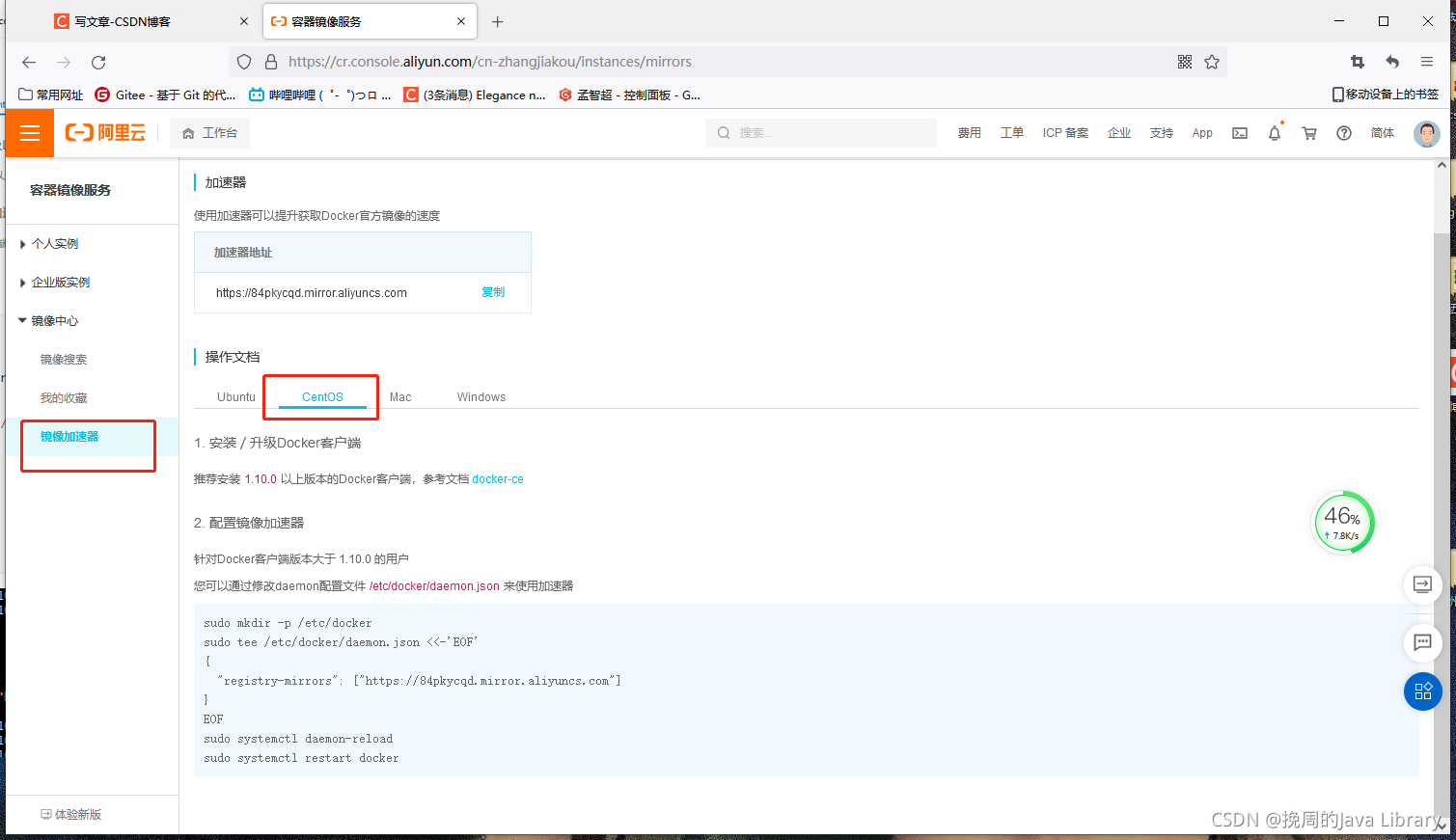
Task: Click the 体验新版 link
Action: coord(70,815)
